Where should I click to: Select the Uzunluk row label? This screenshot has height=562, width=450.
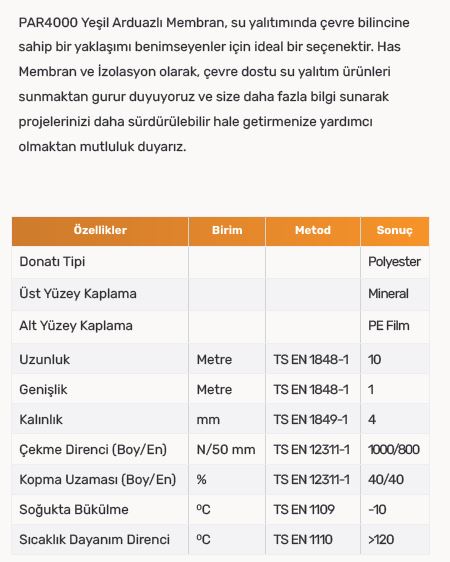(45, 359)
